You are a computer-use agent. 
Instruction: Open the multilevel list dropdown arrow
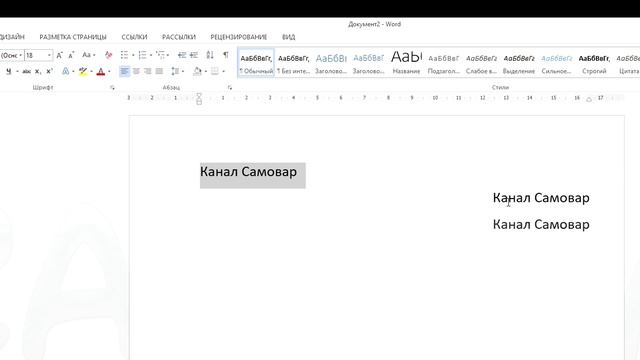click(x=168, y=55)
